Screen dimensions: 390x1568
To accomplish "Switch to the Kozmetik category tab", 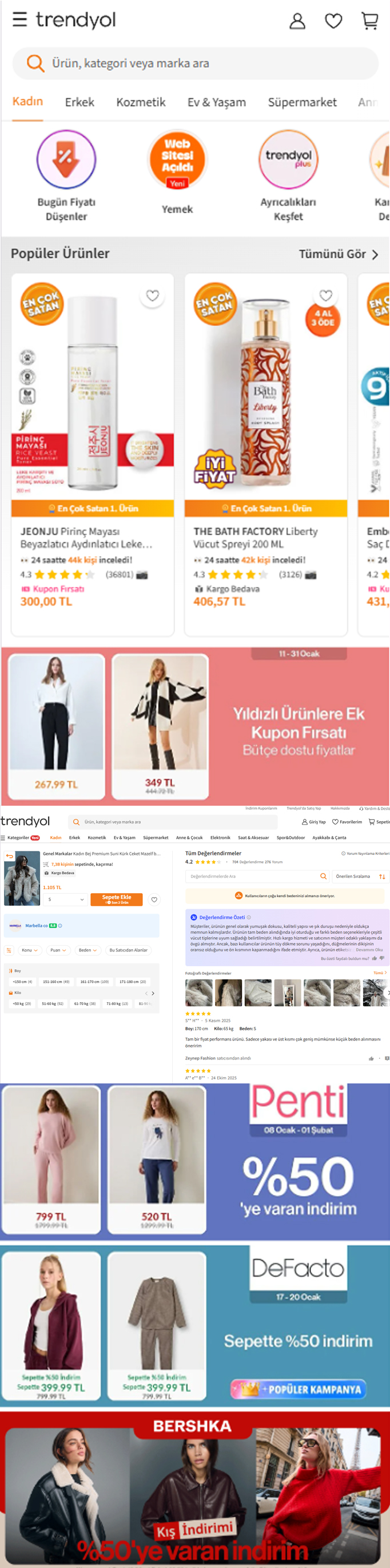I will pyautogui.click(x=141, y=102).
